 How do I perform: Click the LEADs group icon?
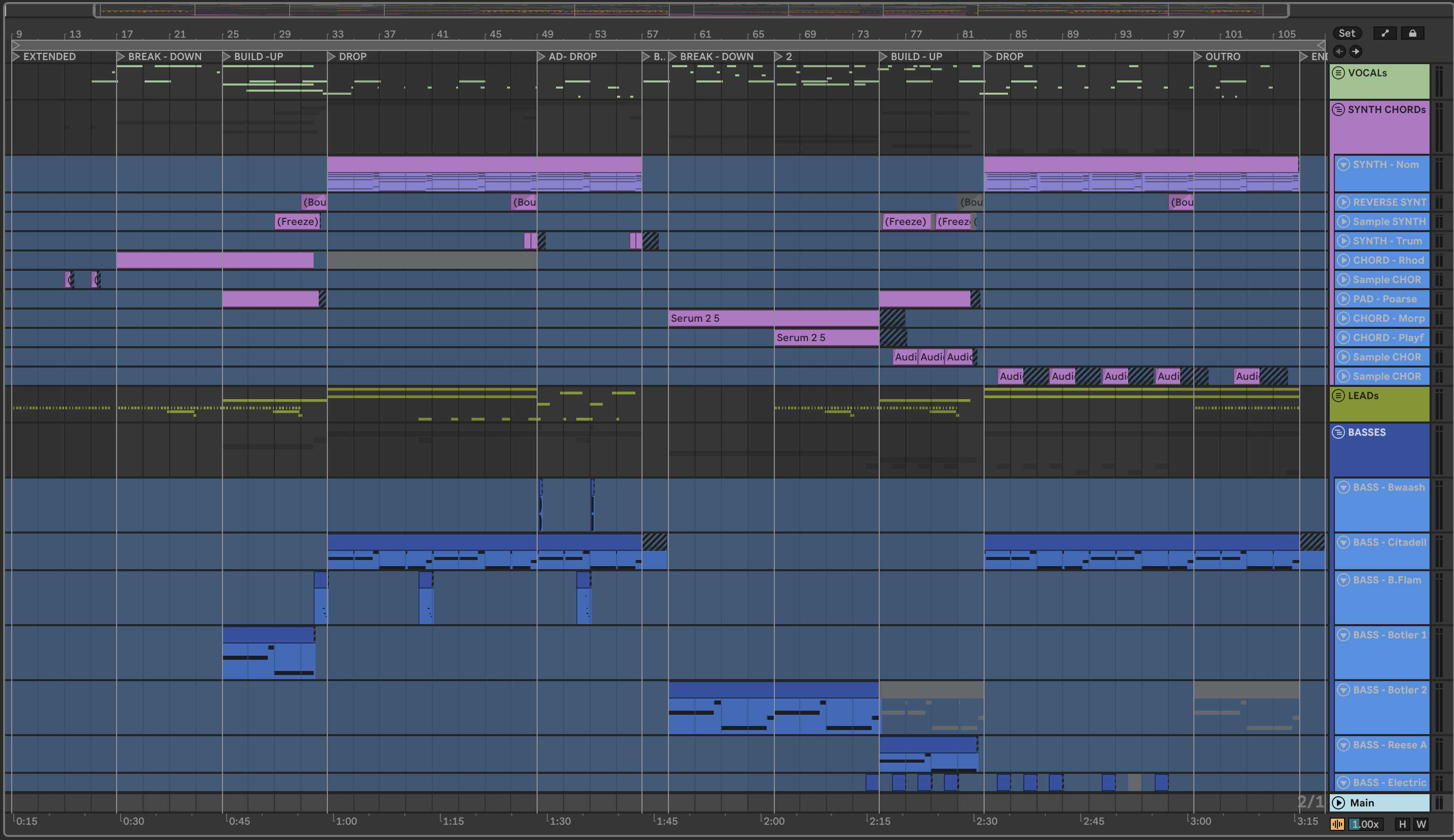tap(1338, 396)
